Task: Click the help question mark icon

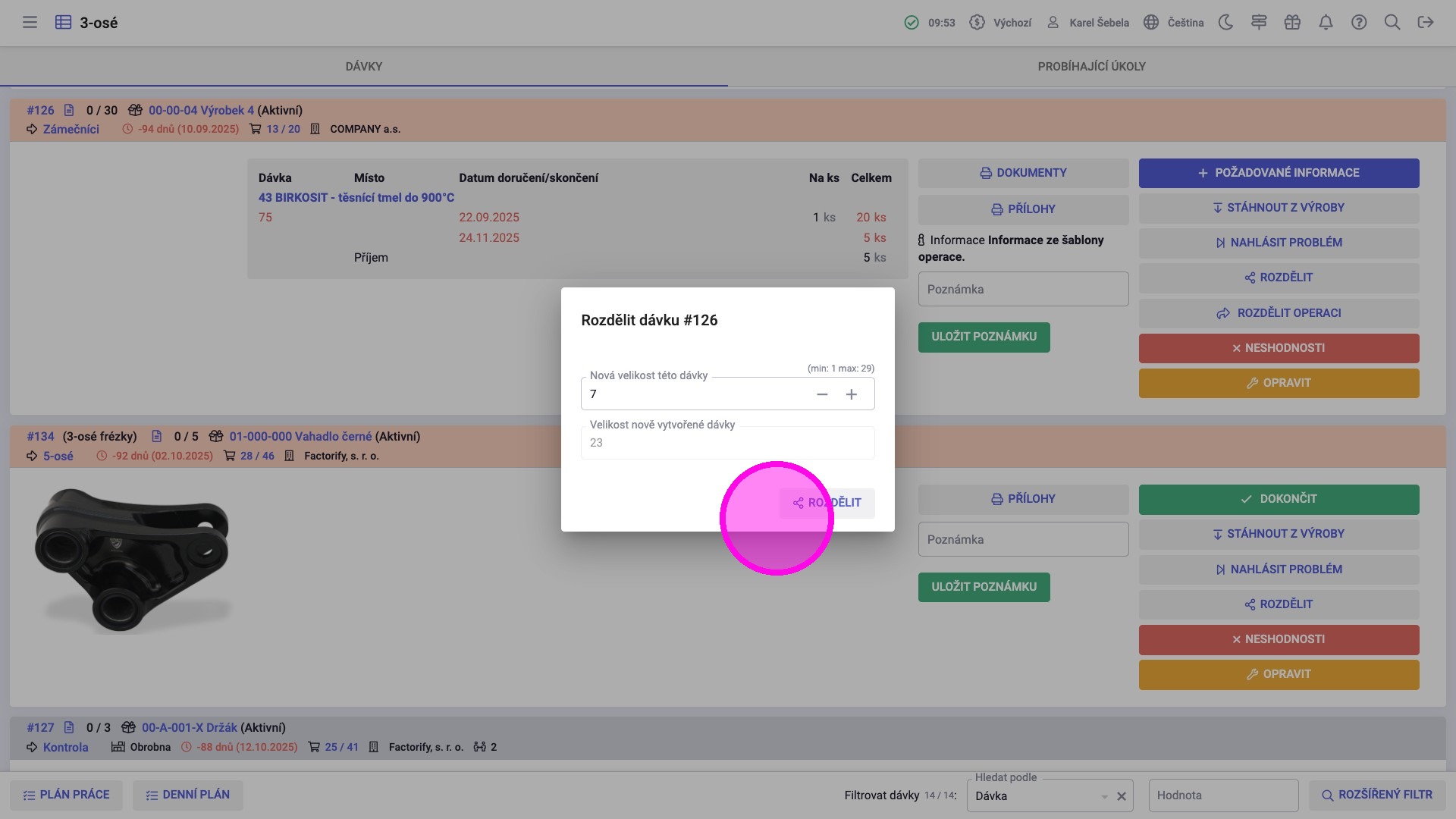Action: click(x=1359, y=23)
